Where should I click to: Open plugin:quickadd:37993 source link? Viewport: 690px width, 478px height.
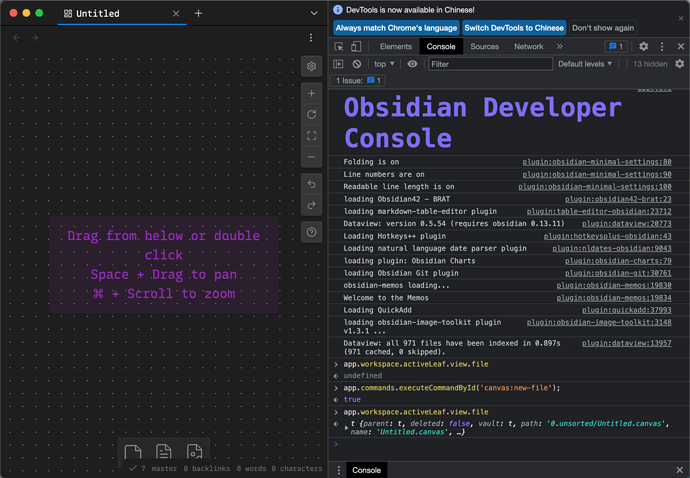tap(627, 310)
